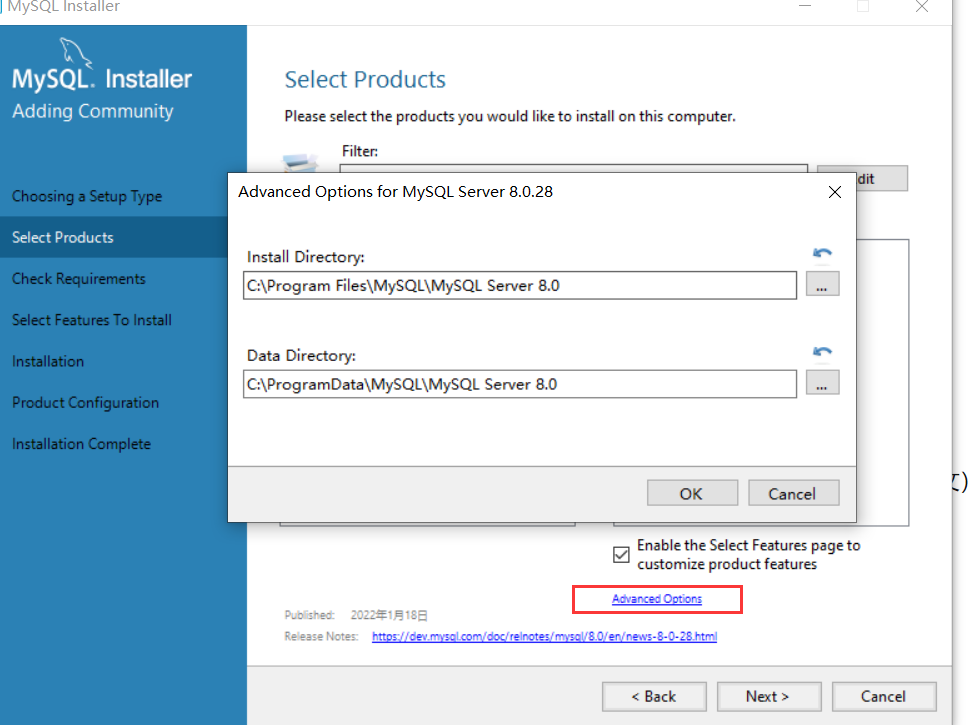Viewport: 970px width, 725px height.
Task: Cancel the Advanced Options dialog
Action: tap(794, 493)
